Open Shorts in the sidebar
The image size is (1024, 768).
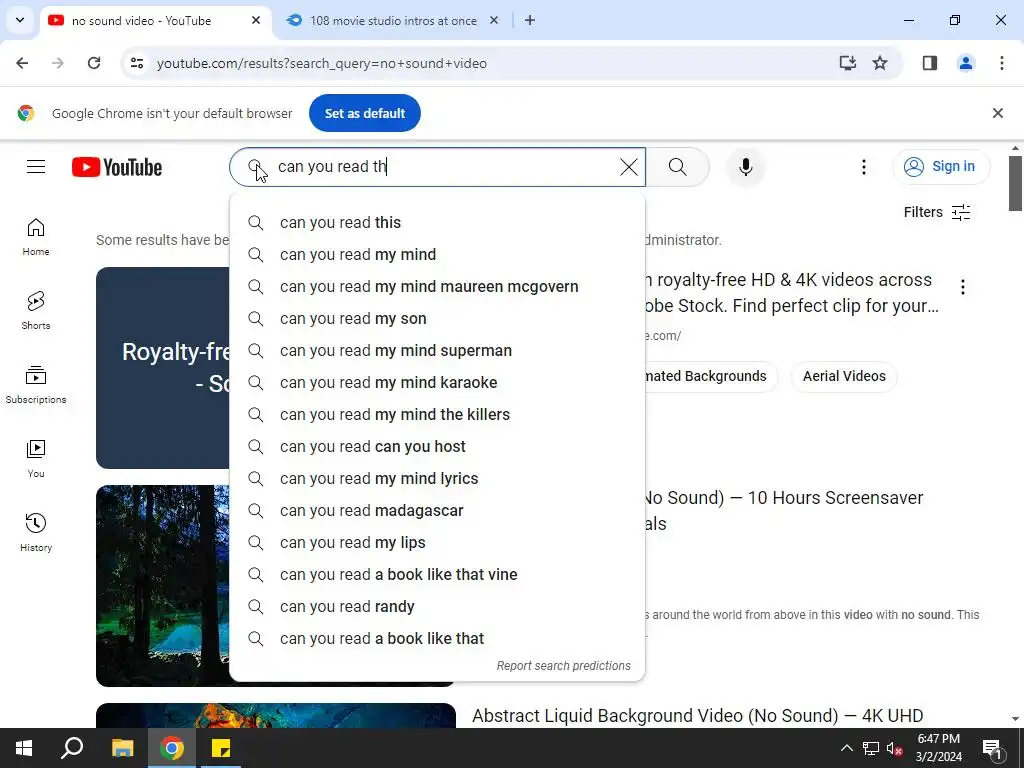pos(36,311)
